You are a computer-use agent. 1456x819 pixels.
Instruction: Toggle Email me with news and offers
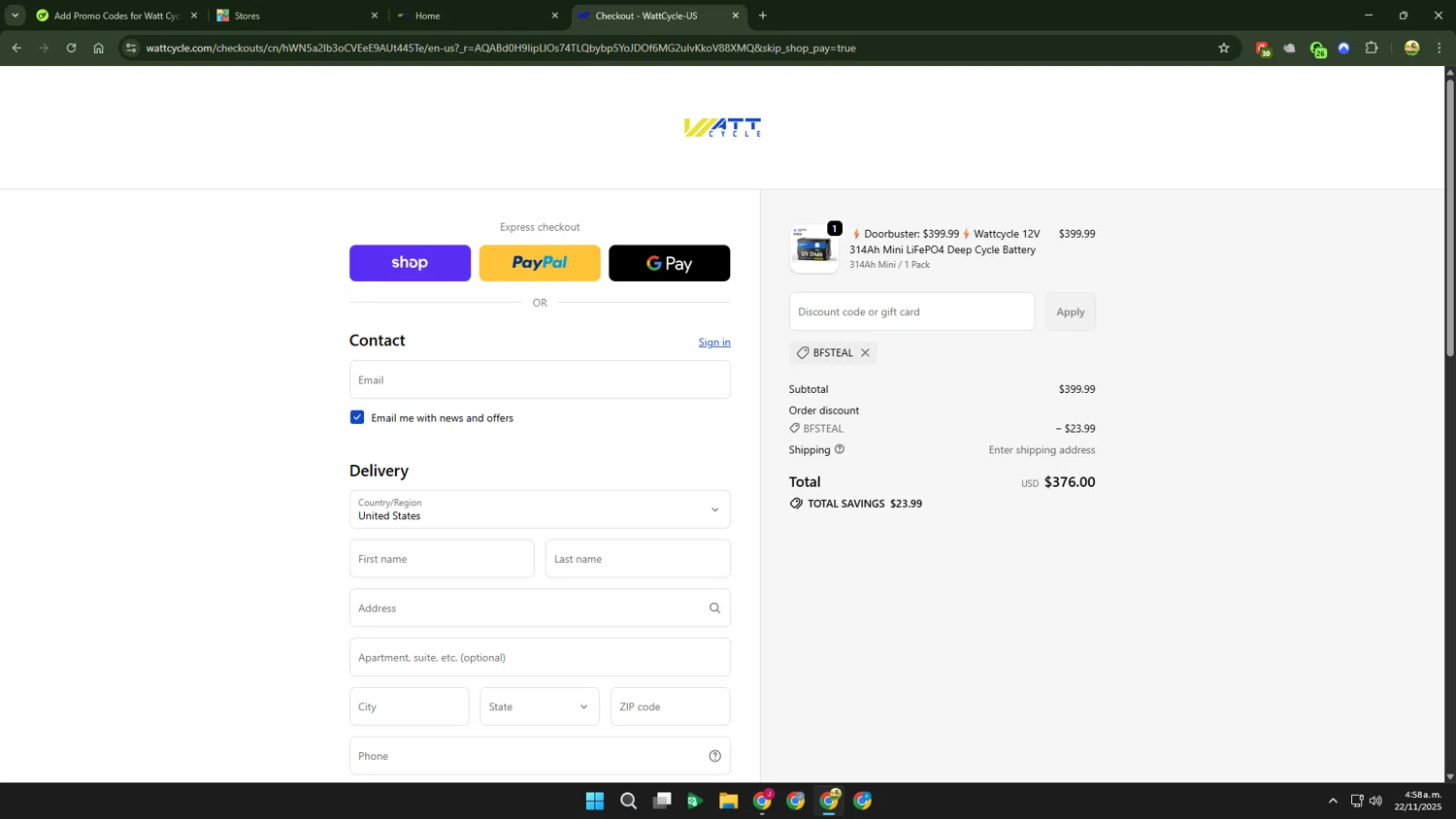click(x=357, y=417)
